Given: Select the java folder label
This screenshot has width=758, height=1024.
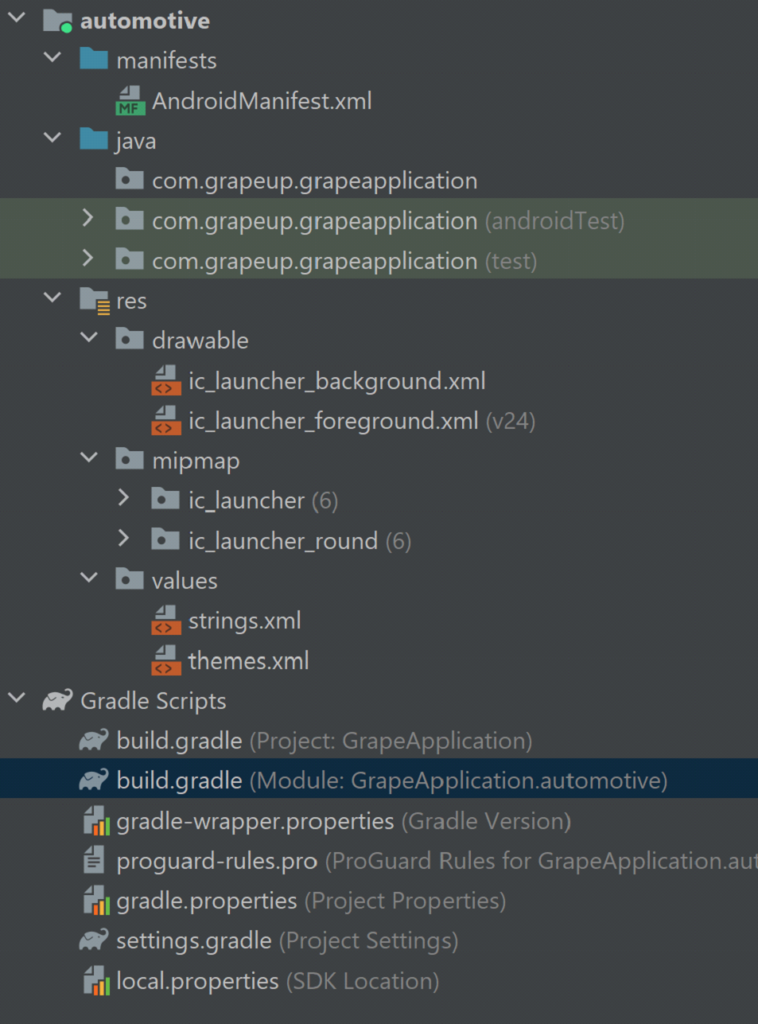Looking at the screenshot, I should click(x=136, y=141).
